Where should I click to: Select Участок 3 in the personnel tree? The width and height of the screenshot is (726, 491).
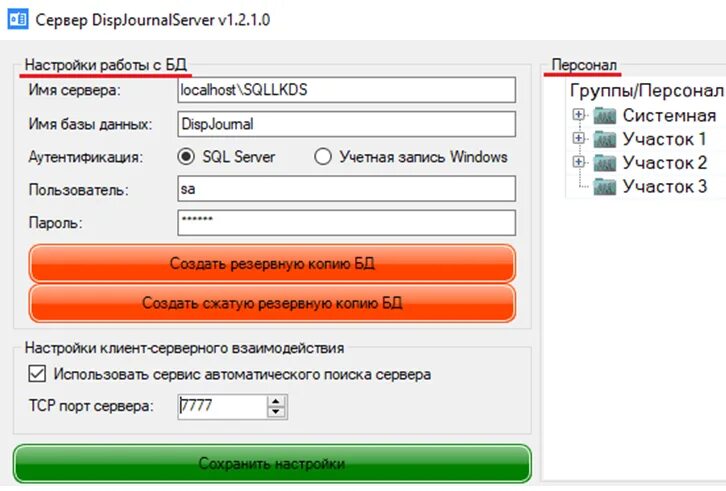click(x=665, y=186)
